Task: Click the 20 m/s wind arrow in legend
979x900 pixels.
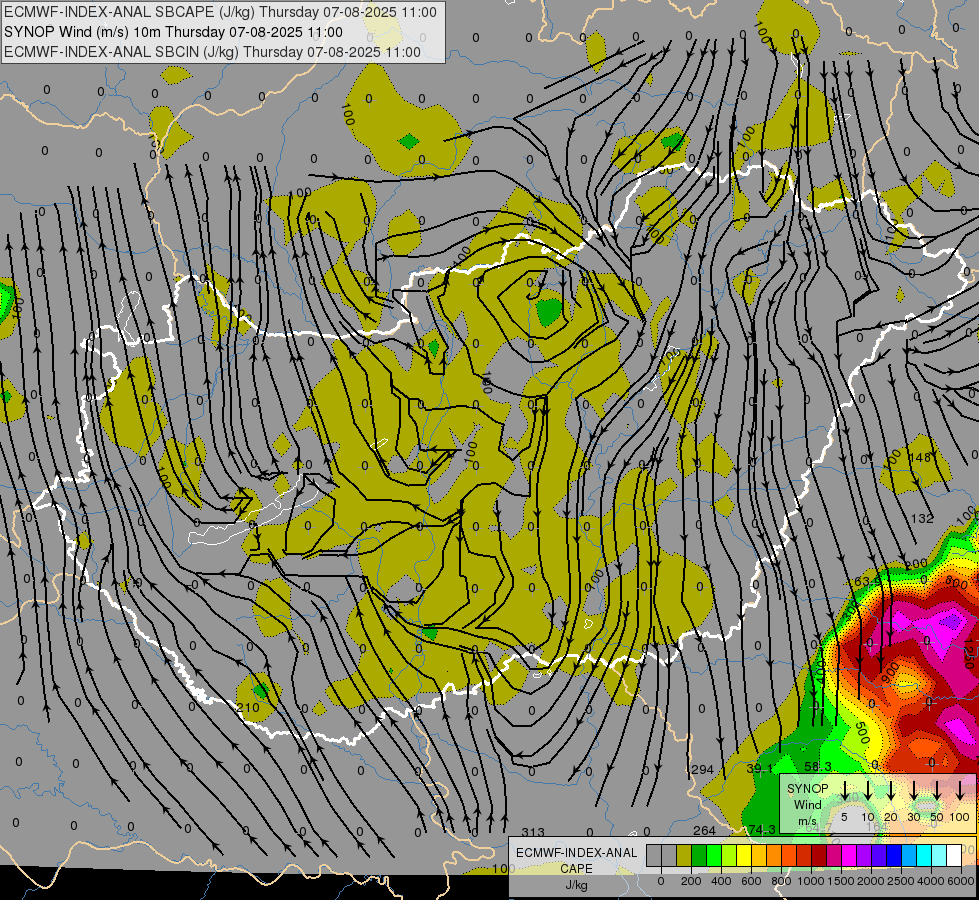Action: pos(891,791)
